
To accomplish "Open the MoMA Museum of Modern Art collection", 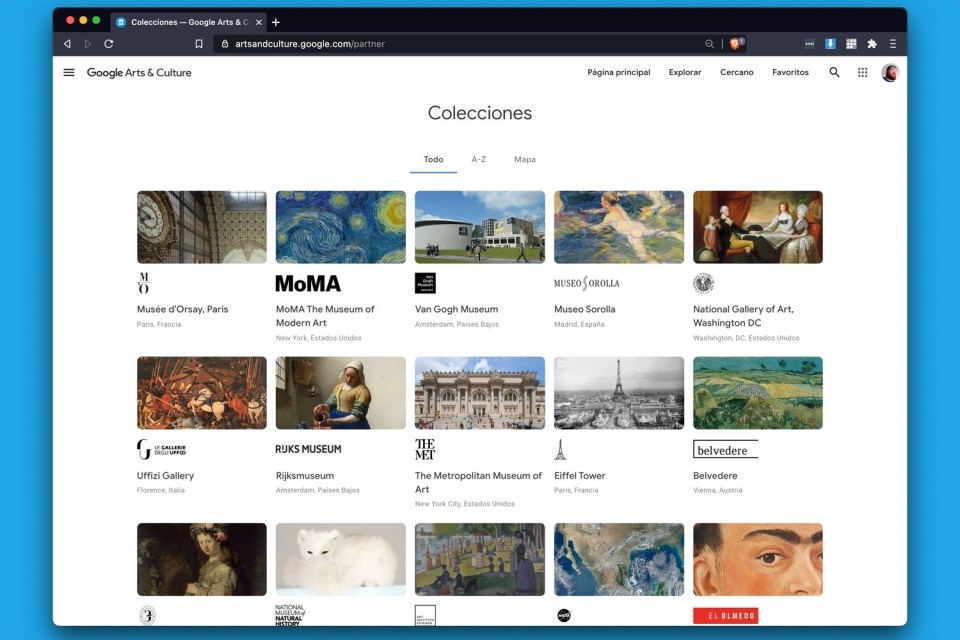I will click(340, 227).
